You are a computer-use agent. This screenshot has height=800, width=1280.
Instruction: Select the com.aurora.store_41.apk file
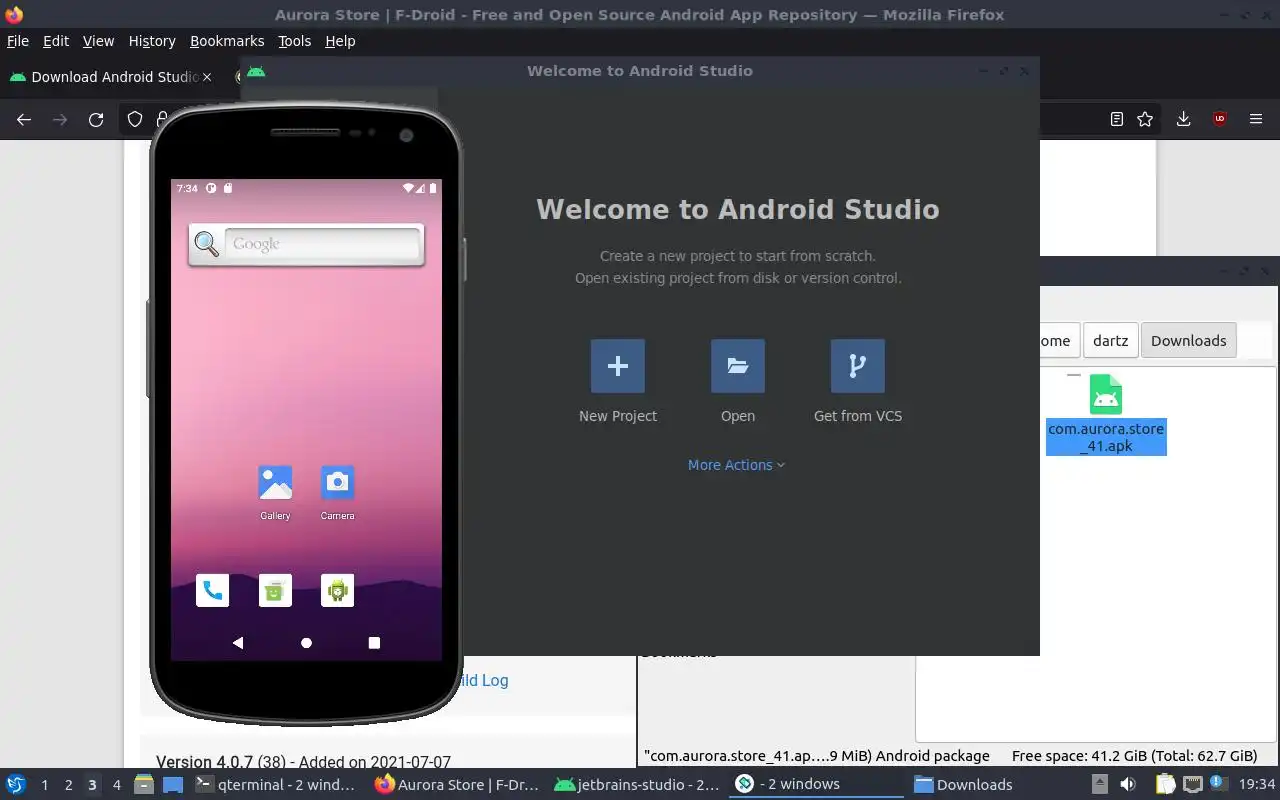pyautogui.click(x=1106, y=414)
